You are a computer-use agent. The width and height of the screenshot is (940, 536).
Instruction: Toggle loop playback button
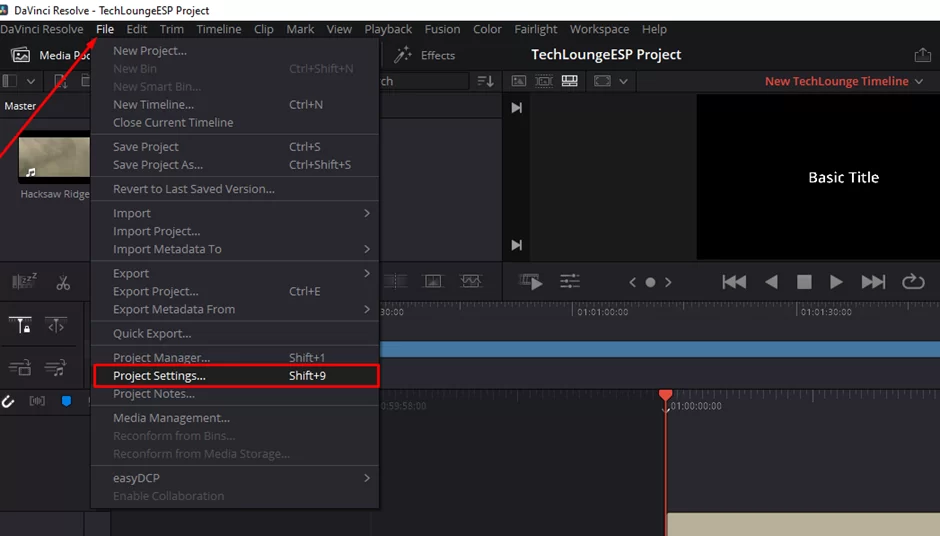tap(913, 282)
